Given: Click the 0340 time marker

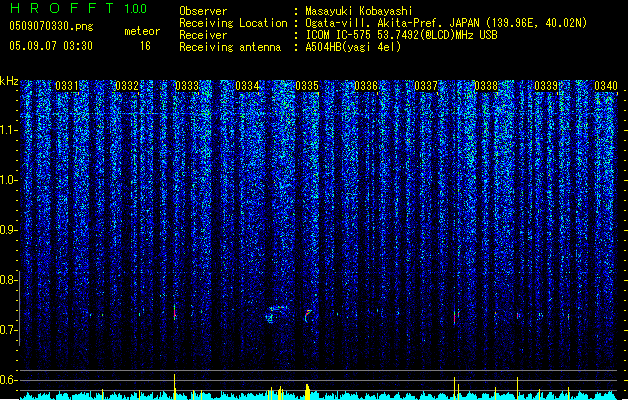Looking at the screenshot, I should tap(606, 86).
